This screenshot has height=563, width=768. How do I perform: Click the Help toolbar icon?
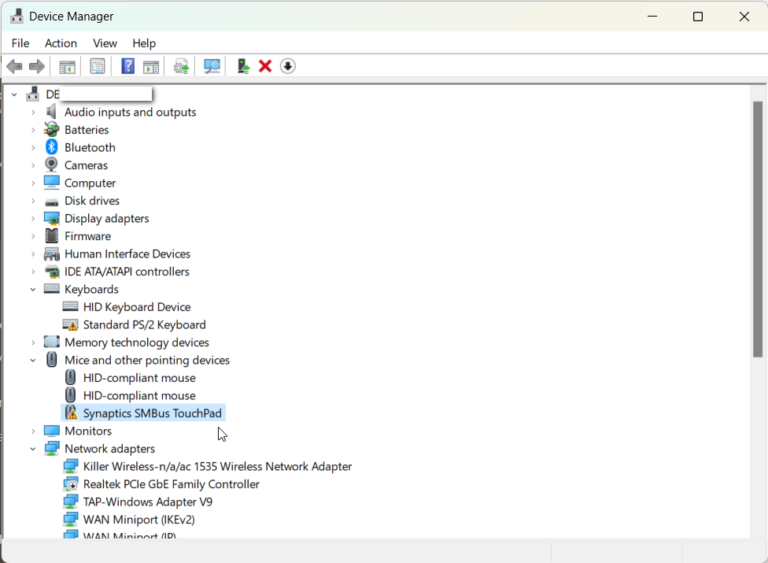tap(128, 66)
